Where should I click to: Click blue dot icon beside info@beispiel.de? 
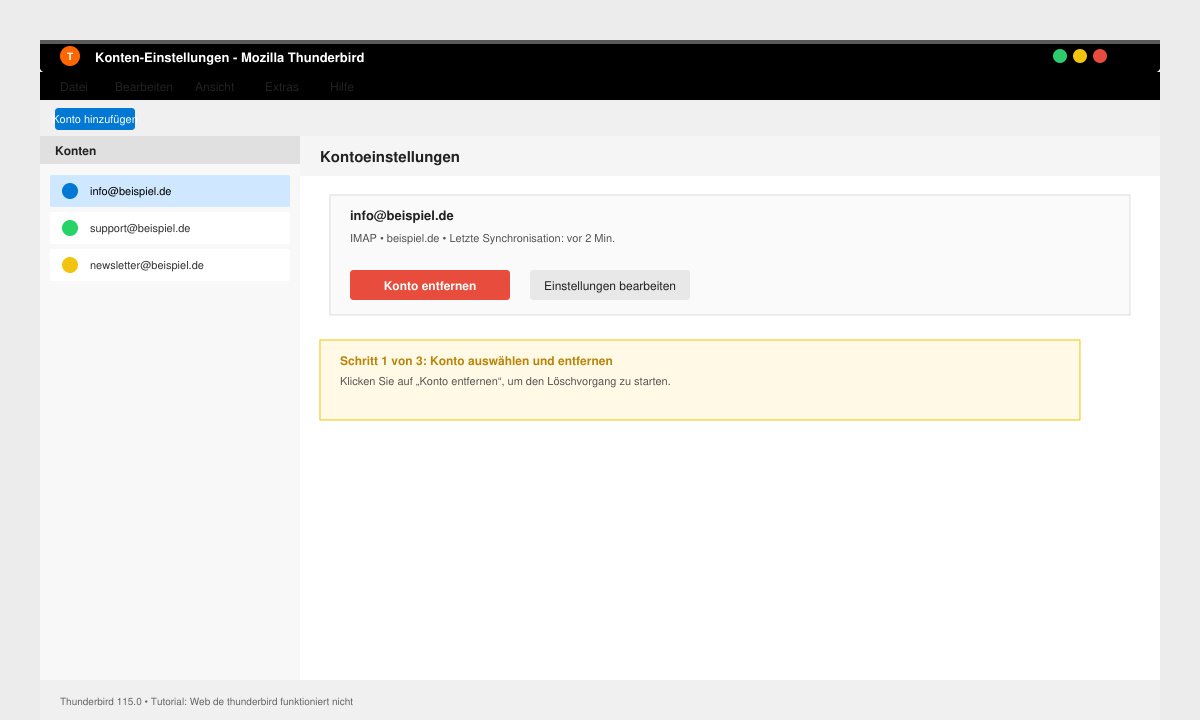(x=70, y=191)
